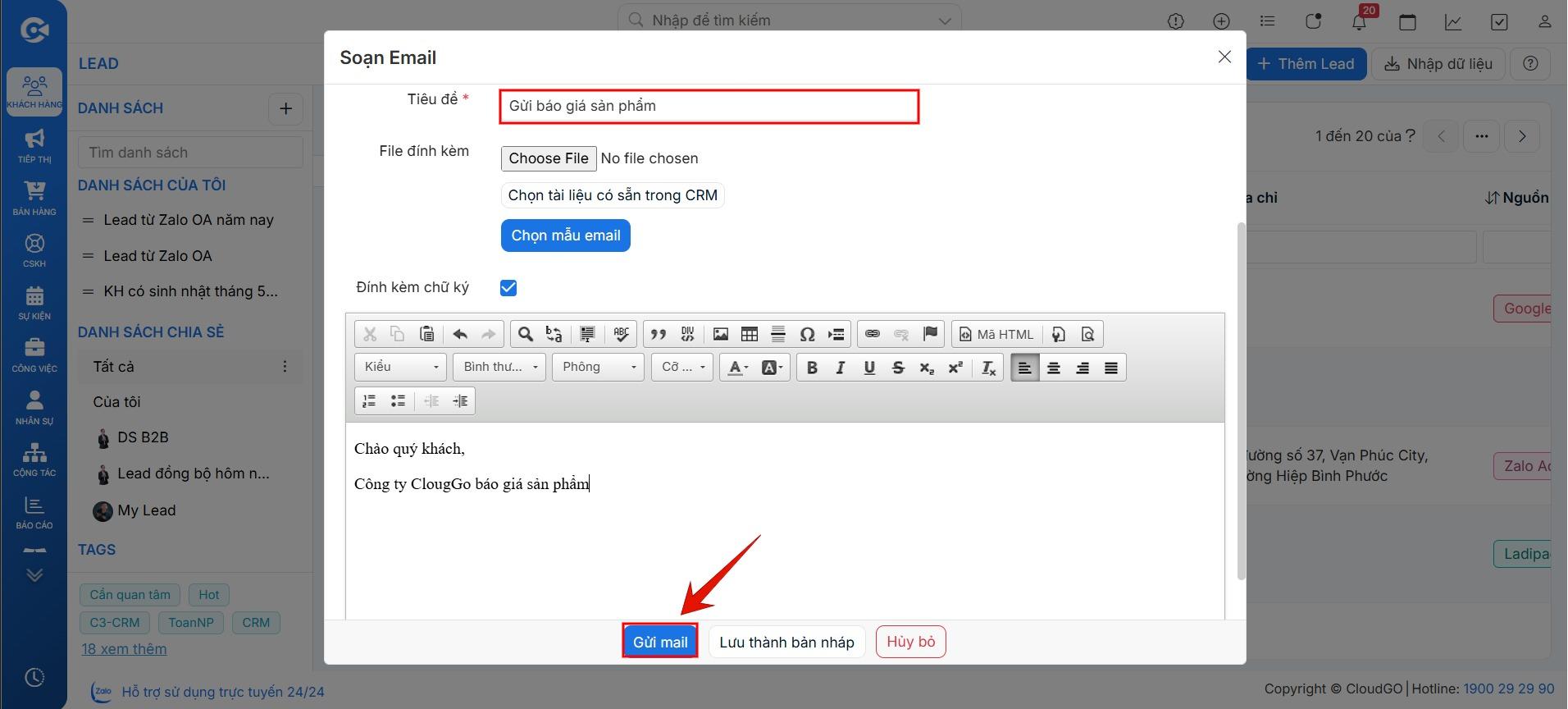Insert a numbered list
This screenshot has width=1568, height=709.
[x=369, y=400]
